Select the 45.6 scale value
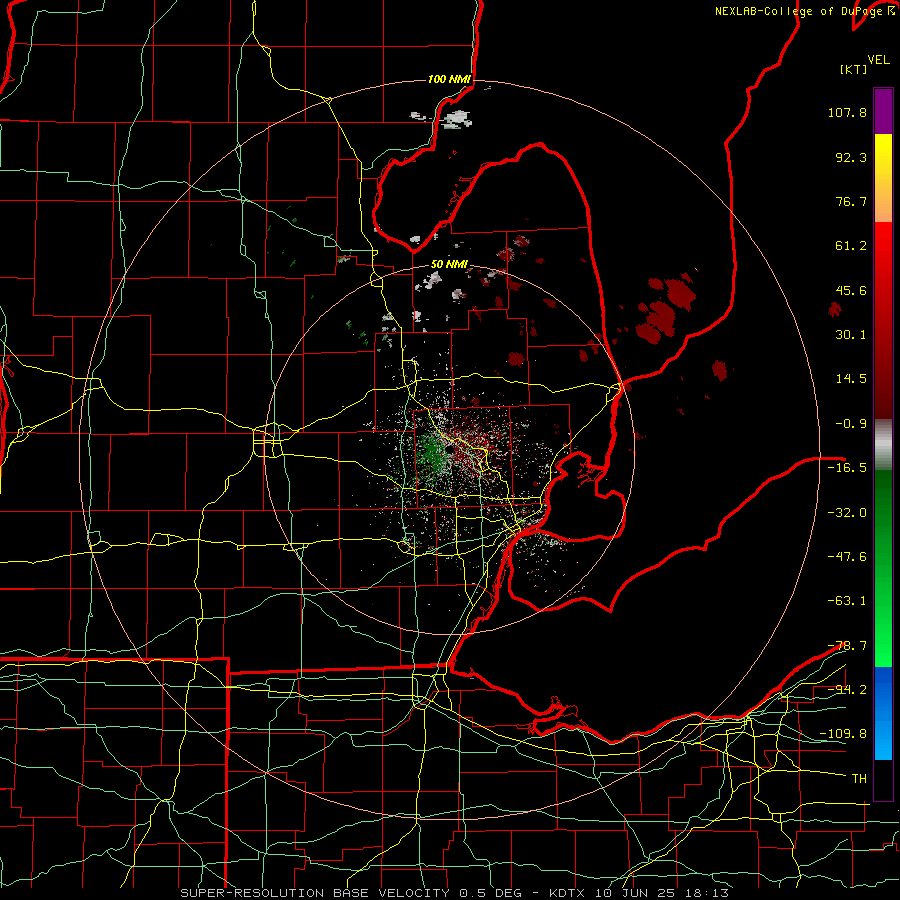The height and width of the screenshot is (900, 900). (x=851, y=290)
